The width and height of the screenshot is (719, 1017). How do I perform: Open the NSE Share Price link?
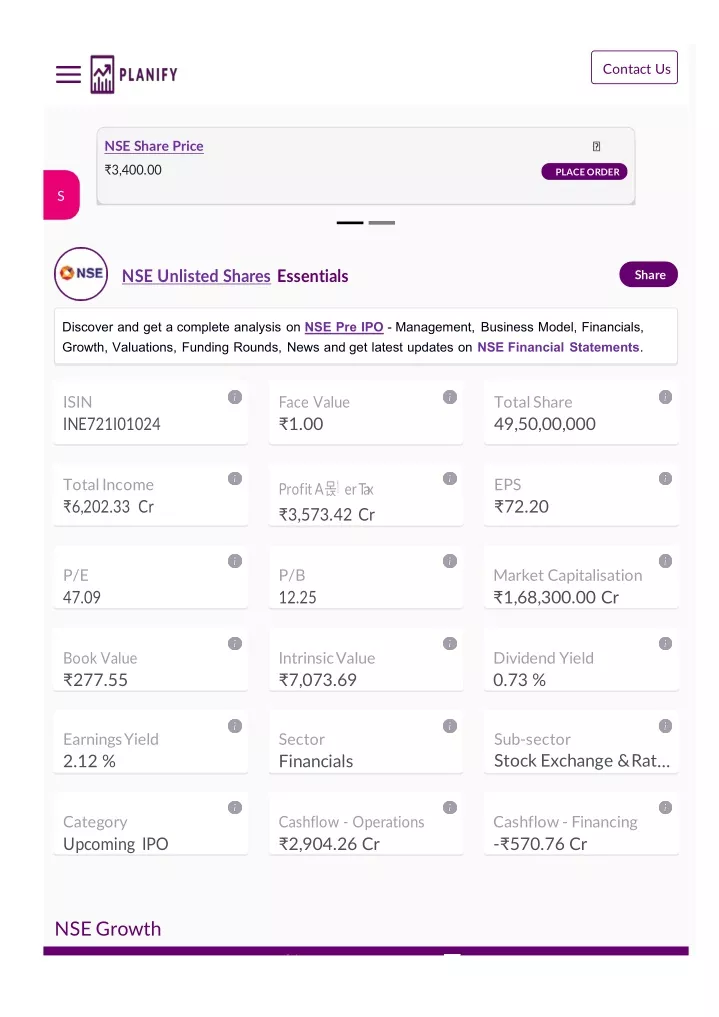(154, 147)
